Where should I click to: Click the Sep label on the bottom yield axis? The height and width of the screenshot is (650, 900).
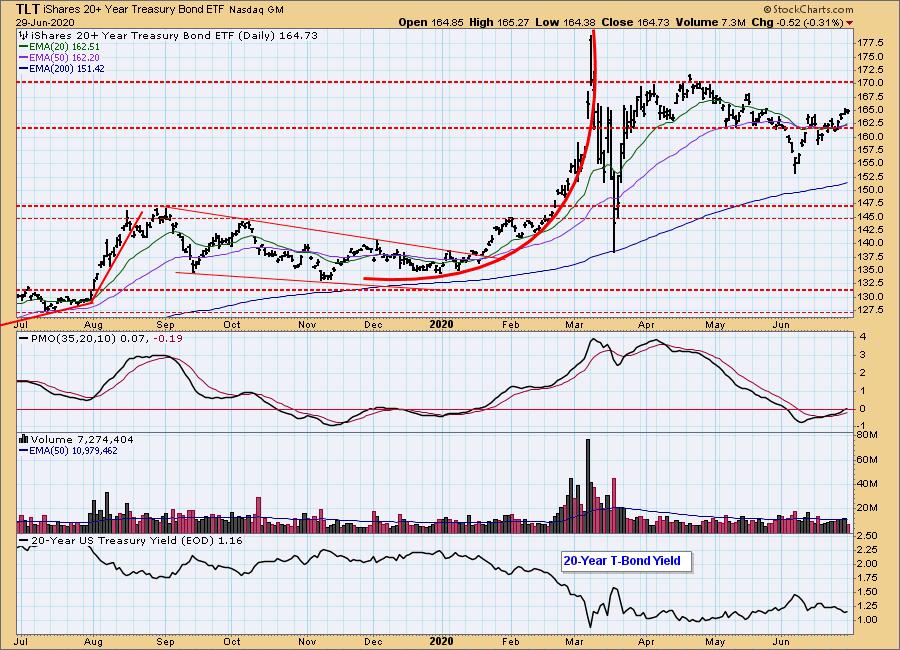click(165, 641)
